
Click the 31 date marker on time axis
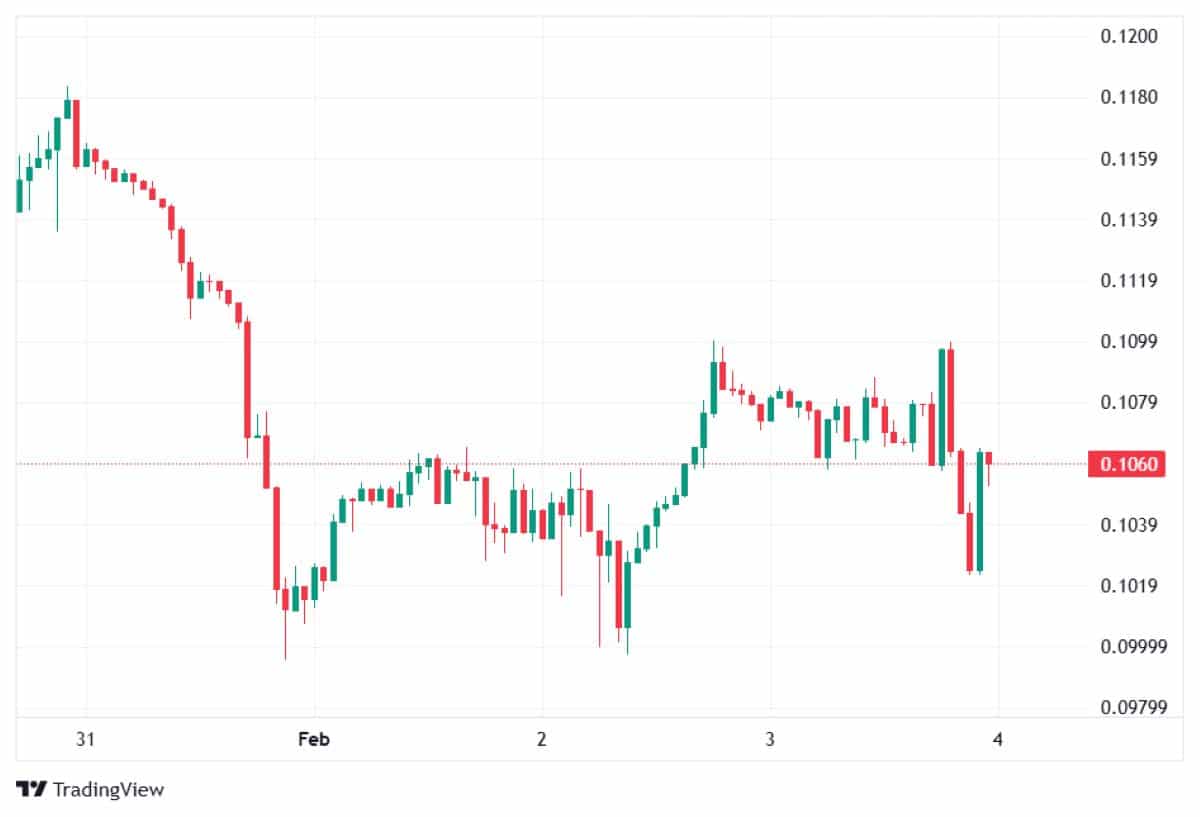85,740
